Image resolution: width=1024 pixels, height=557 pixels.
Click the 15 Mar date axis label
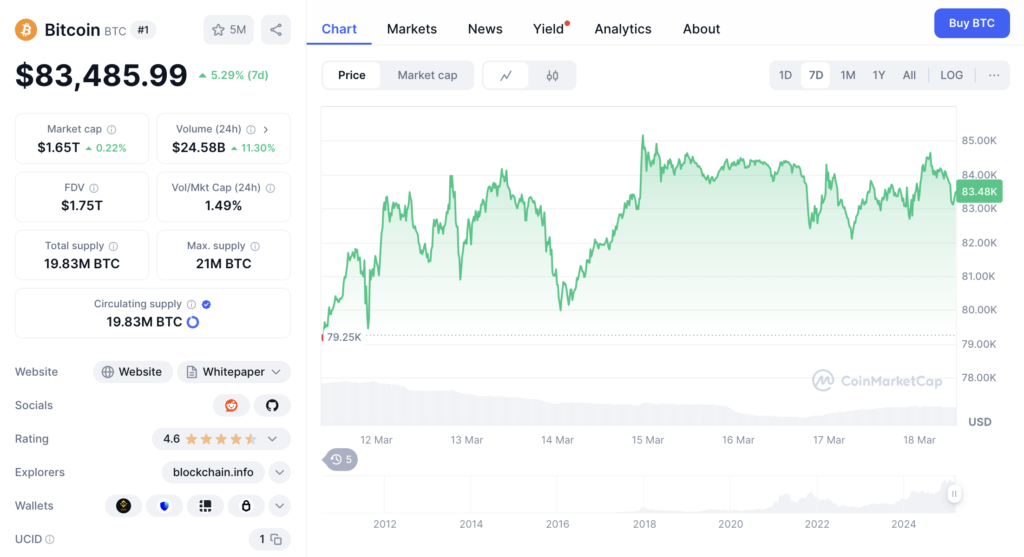[647, 440]
